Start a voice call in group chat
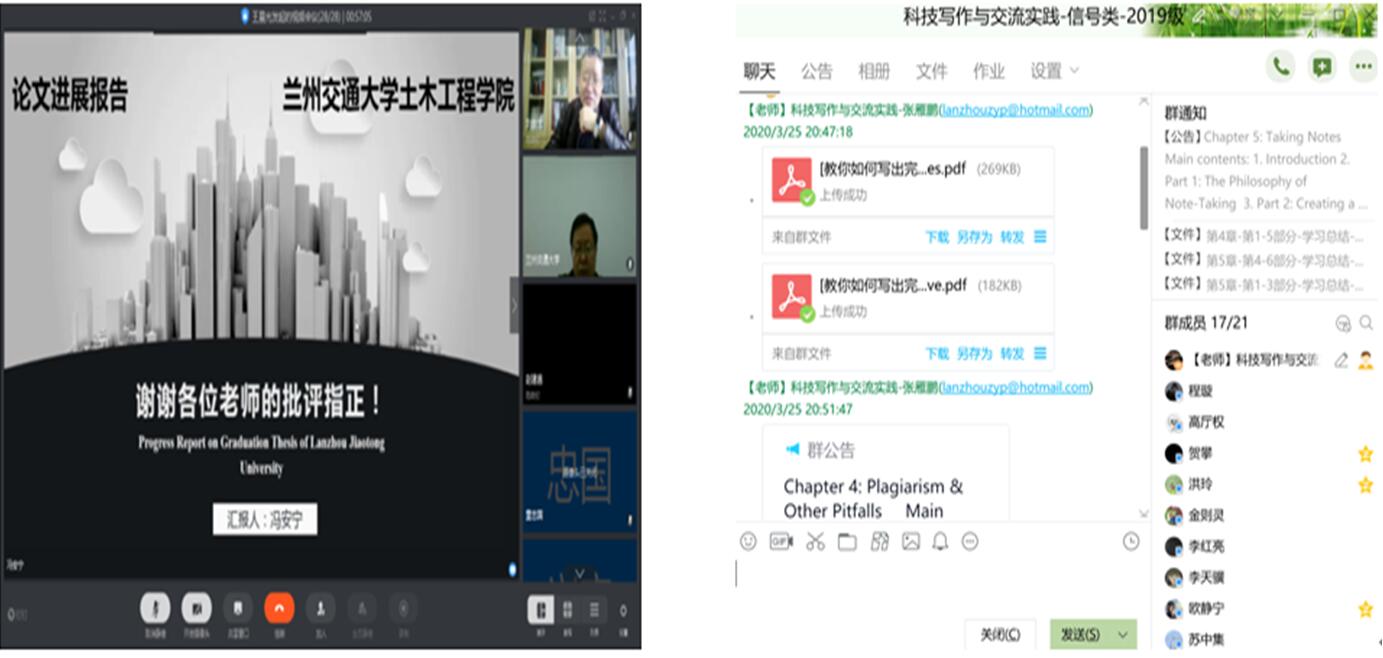This screenshot has width=1383, height=658. tap(1279, 67)
